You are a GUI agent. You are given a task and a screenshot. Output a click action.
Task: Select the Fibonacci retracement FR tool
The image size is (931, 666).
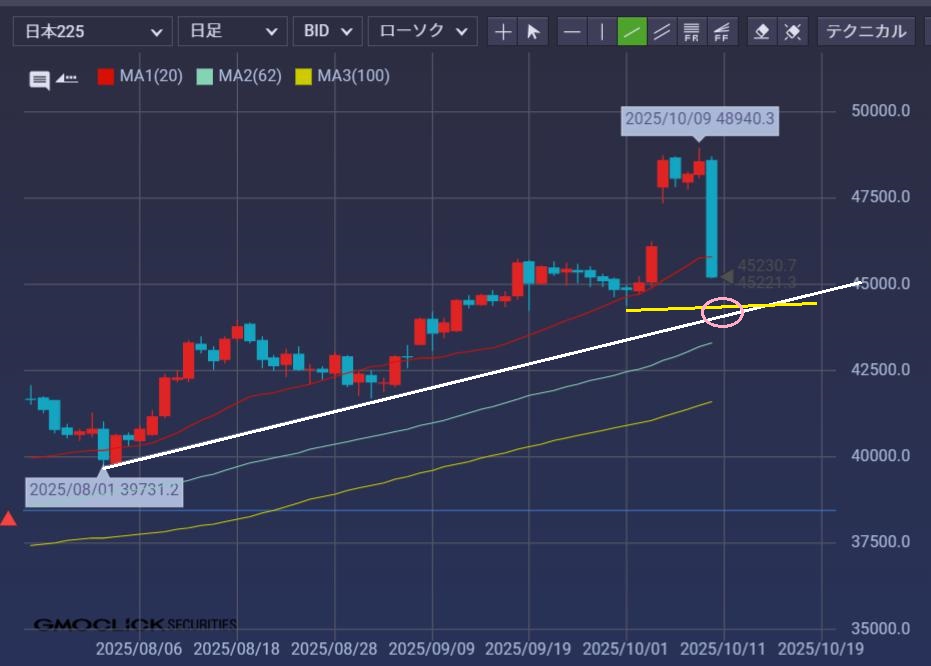coord(691,32)
